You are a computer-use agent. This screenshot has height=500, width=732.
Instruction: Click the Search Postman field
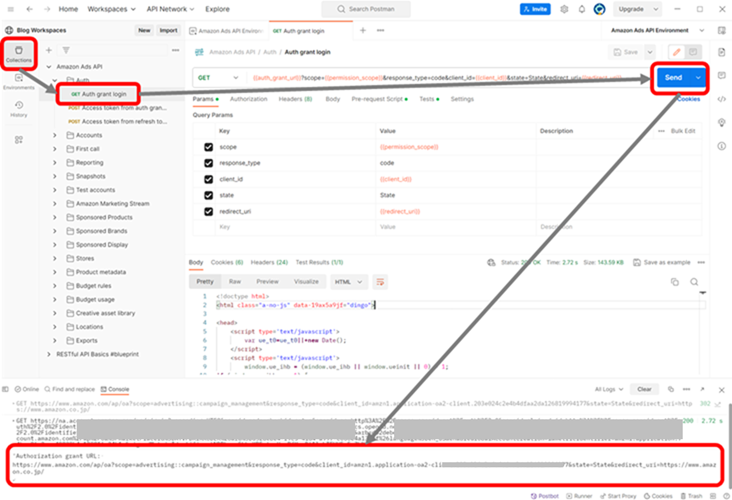coord(366,9)
